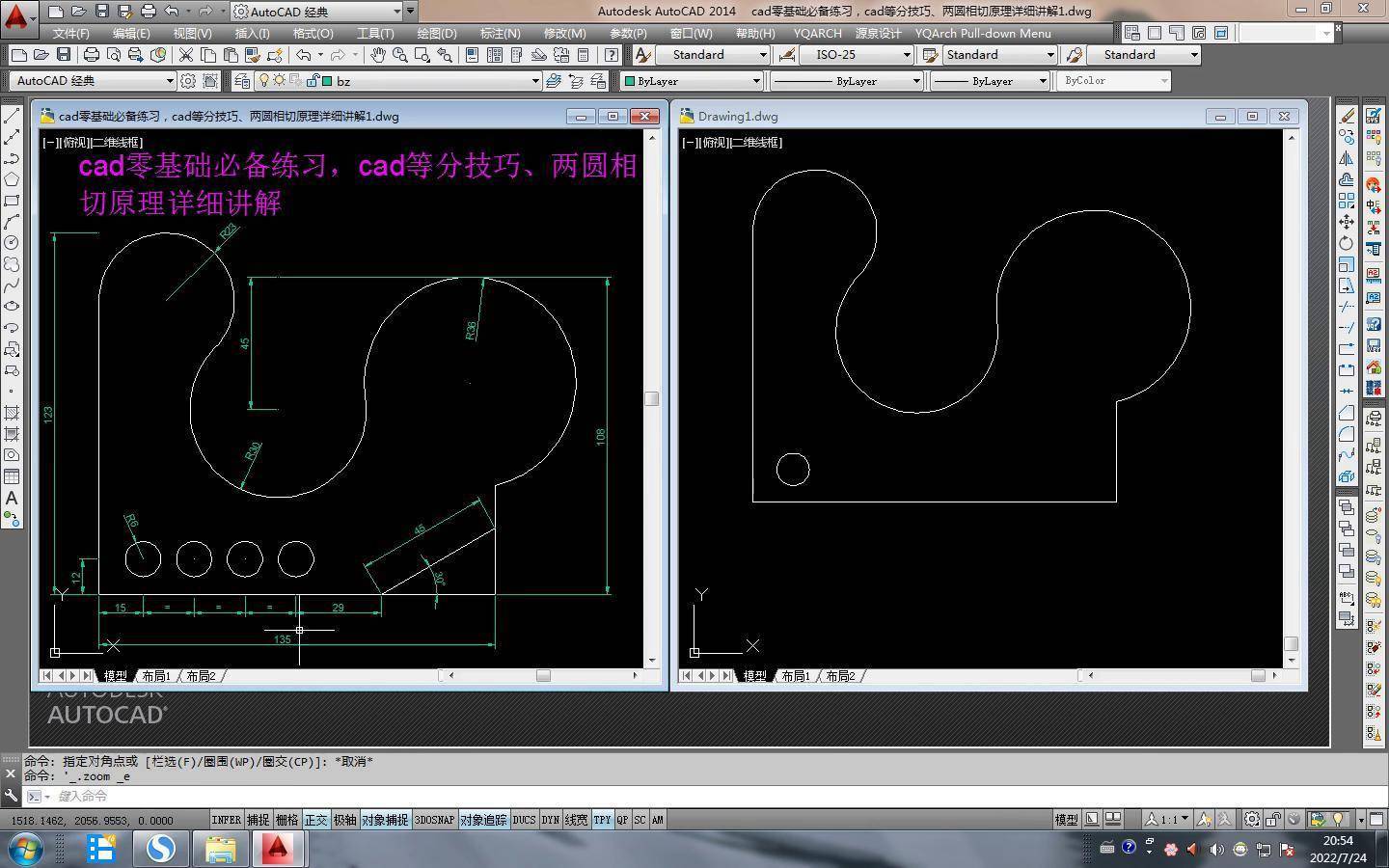
Task: Switch to 布局1 tab in Drawing1.dwg
Action: pos(796,676)
